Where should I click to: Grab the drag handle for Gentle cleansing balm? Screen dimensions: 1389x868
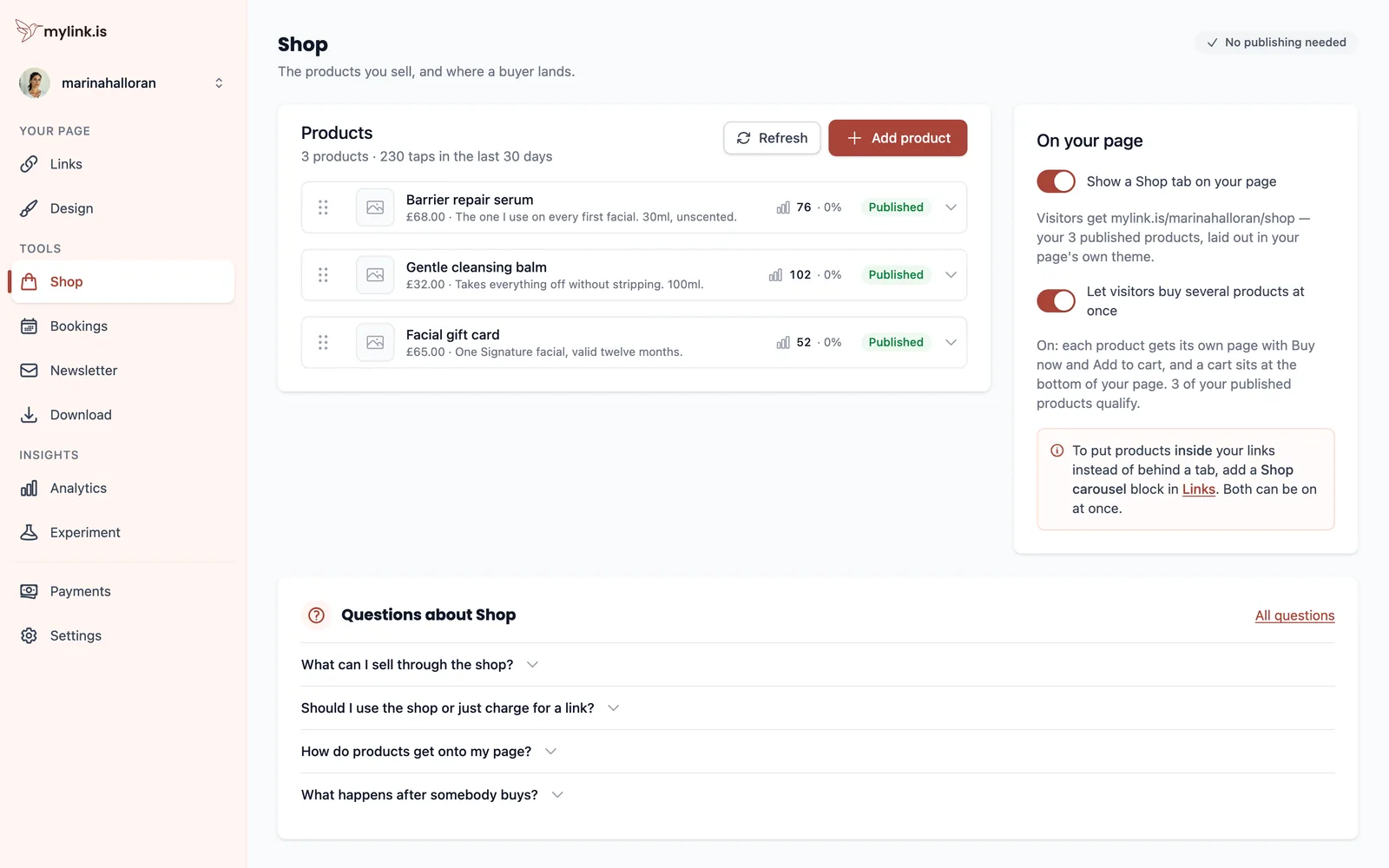pyautogui.click(x=323, y=275)
